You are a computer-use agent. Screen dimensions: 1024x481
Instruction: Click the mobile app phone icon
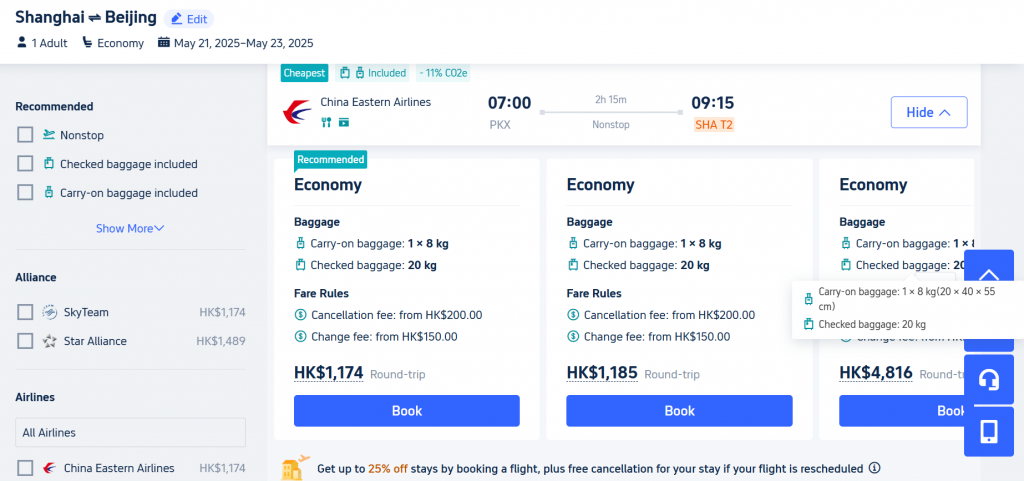click(x=989, y=431)
